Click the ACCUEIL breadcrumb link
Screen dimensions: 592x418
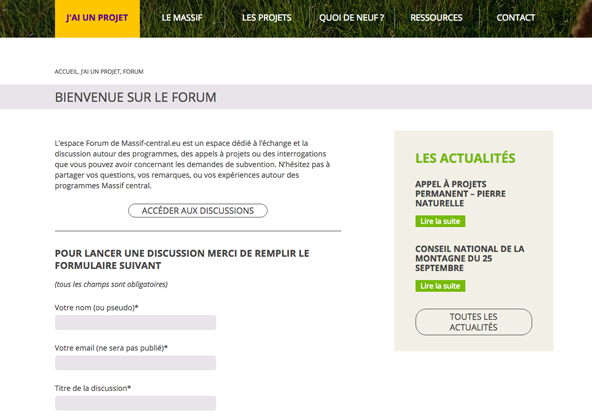(66, 72)
